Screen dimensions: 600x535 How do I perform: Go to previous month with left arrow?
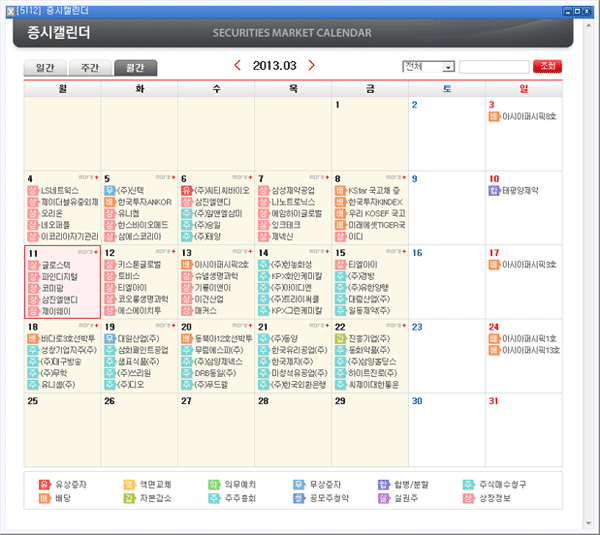[x=237, y=66]
